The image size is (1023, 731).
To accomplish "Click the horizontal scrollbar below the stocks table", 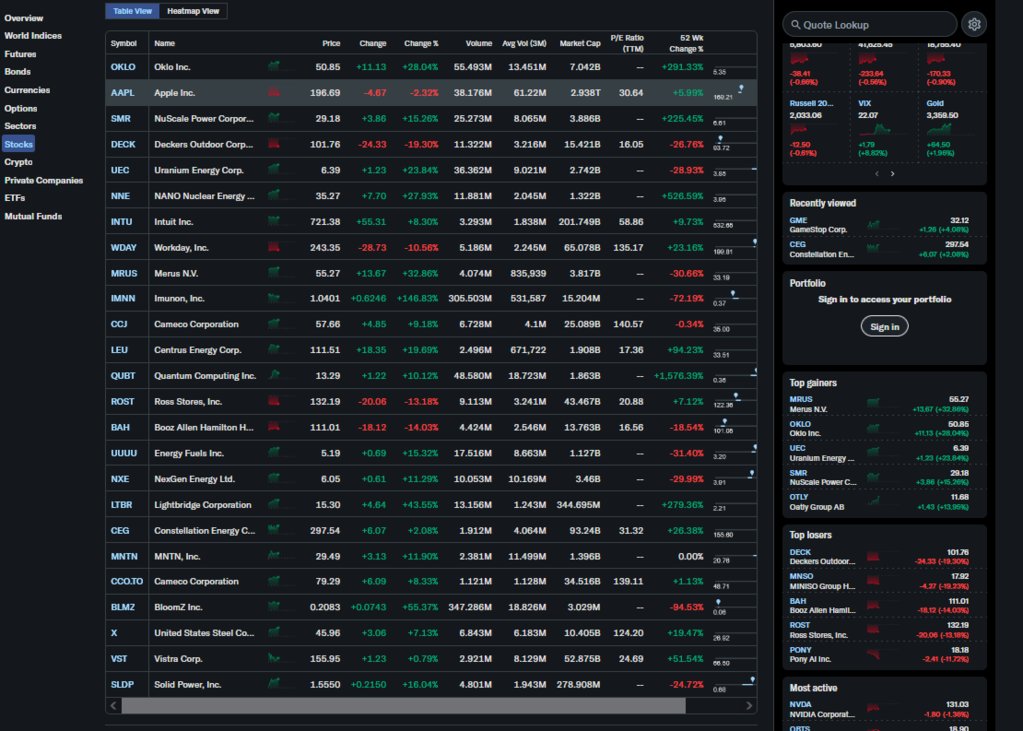I will (403, 706).
